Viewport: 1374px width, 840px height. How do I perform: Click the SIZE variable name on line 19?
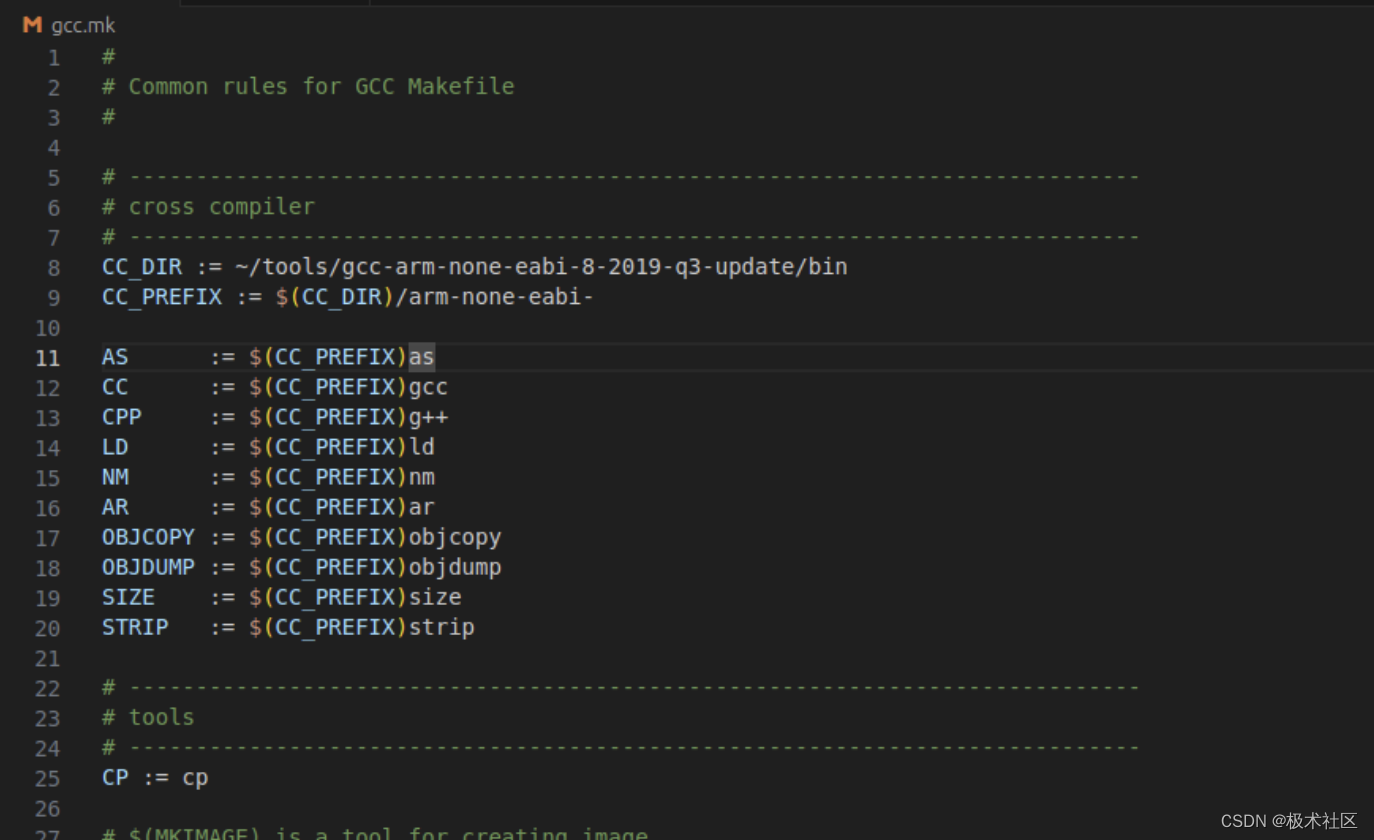(128, 597)
